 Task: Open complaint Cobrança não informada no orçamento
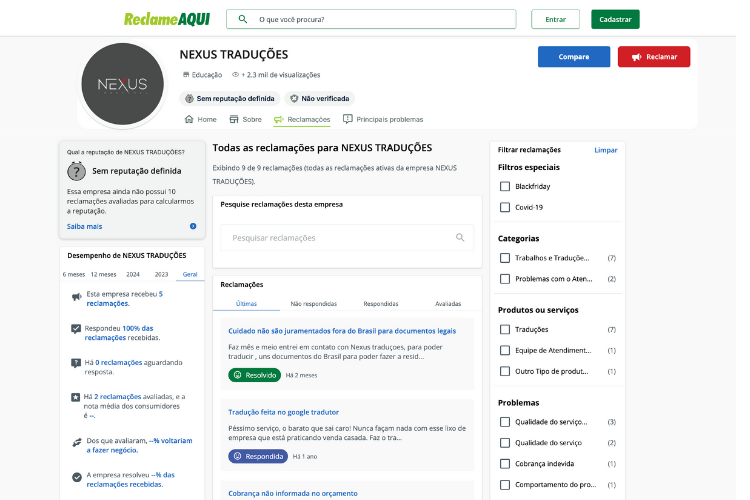(x=293, y=493)
